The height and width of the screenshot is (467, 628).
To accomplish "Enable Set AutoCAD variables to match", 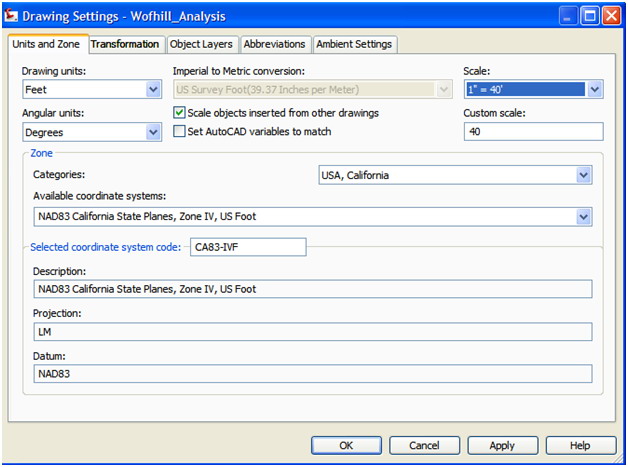I will pyautogui.click(x=179, y=131).
